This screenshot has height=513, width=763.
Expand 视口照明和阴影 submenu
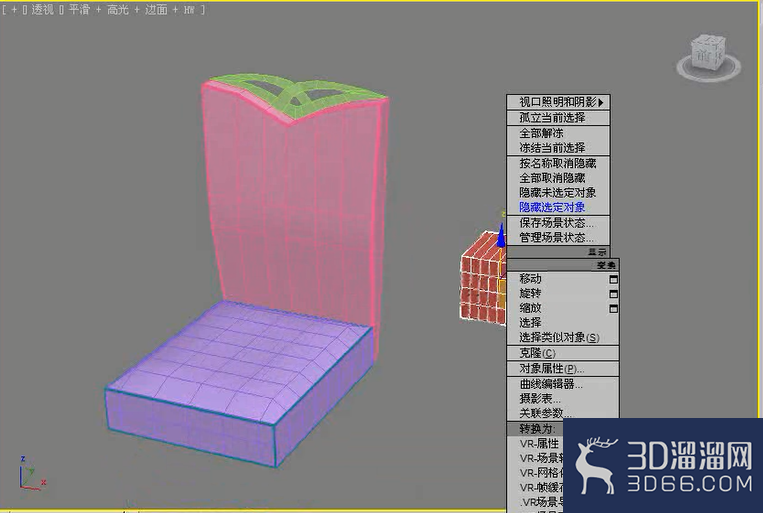click(x=558, y=102)
